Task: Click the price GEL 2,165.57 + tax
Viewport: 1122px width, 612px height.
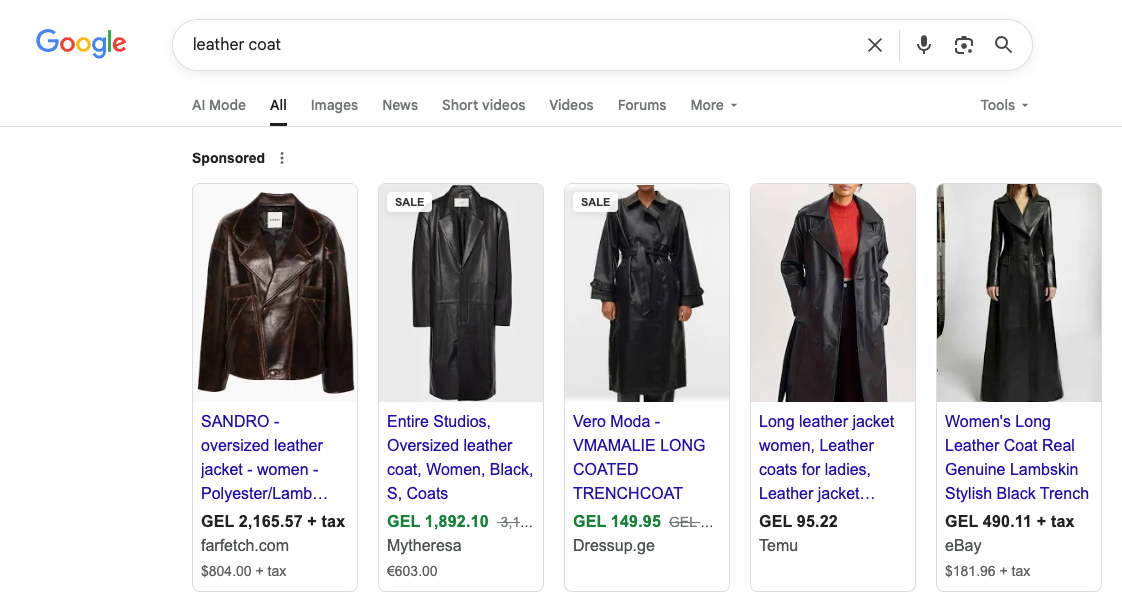Action: 273,521
